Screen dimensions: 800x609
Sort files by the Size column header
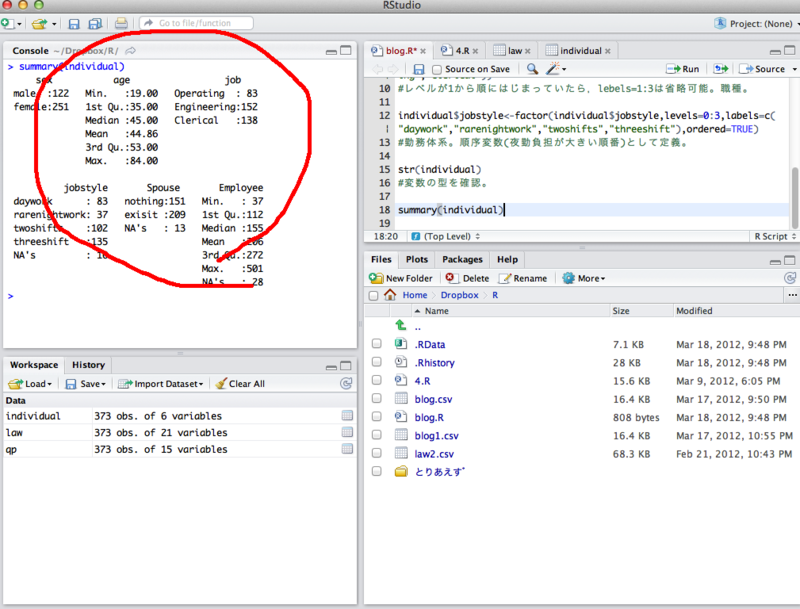click(x=620, y=311)
